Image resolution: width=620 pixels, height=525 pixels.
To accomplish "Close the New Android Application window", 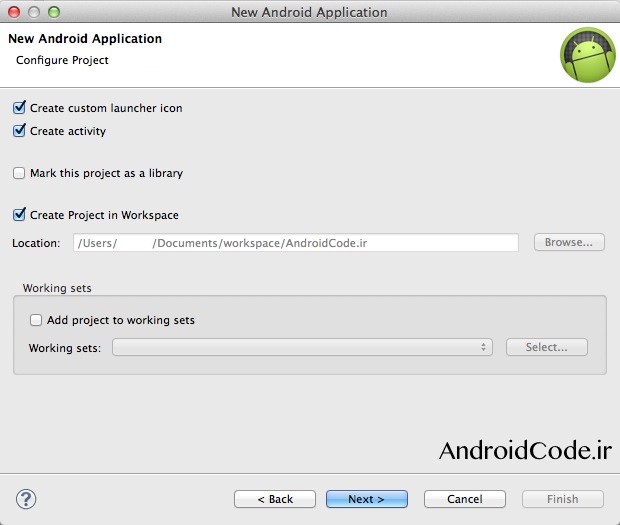I will [14, 12].
